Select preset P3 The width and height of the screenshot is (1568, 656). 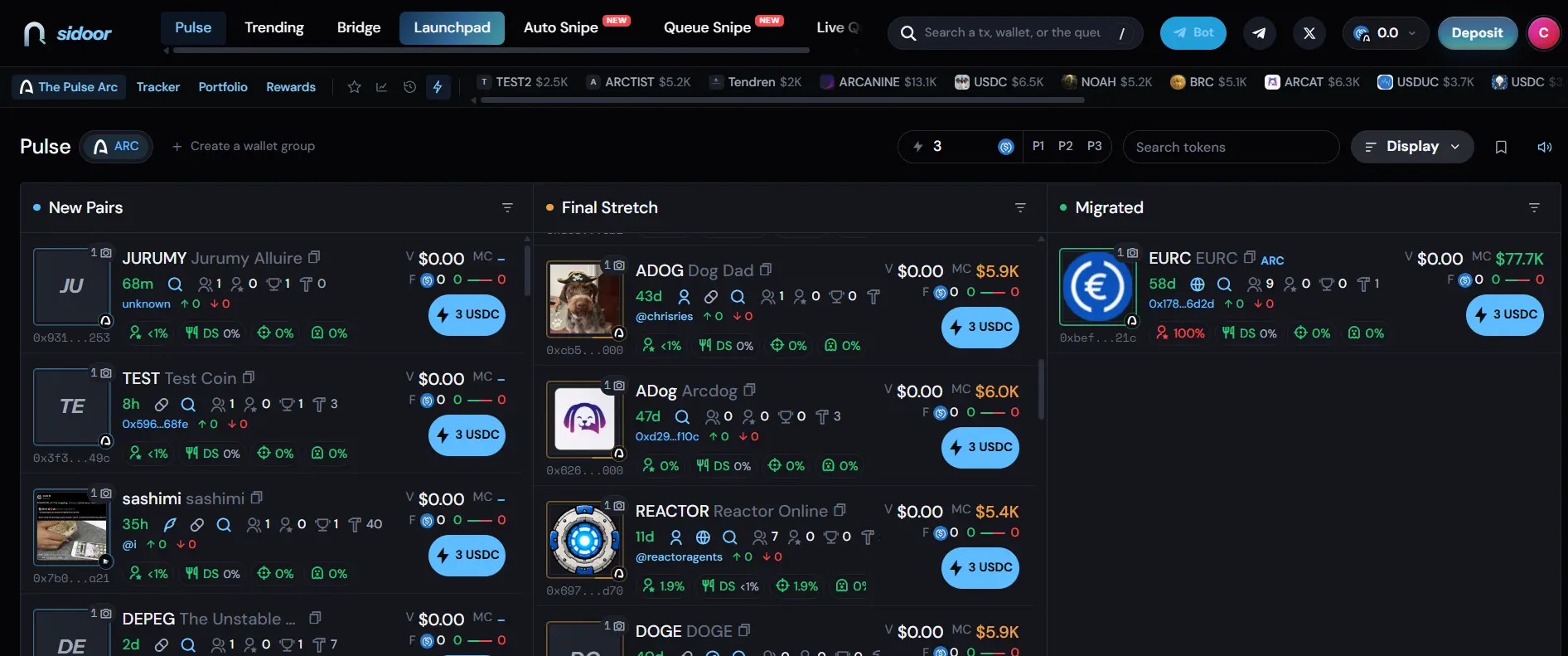(1094, 146)
